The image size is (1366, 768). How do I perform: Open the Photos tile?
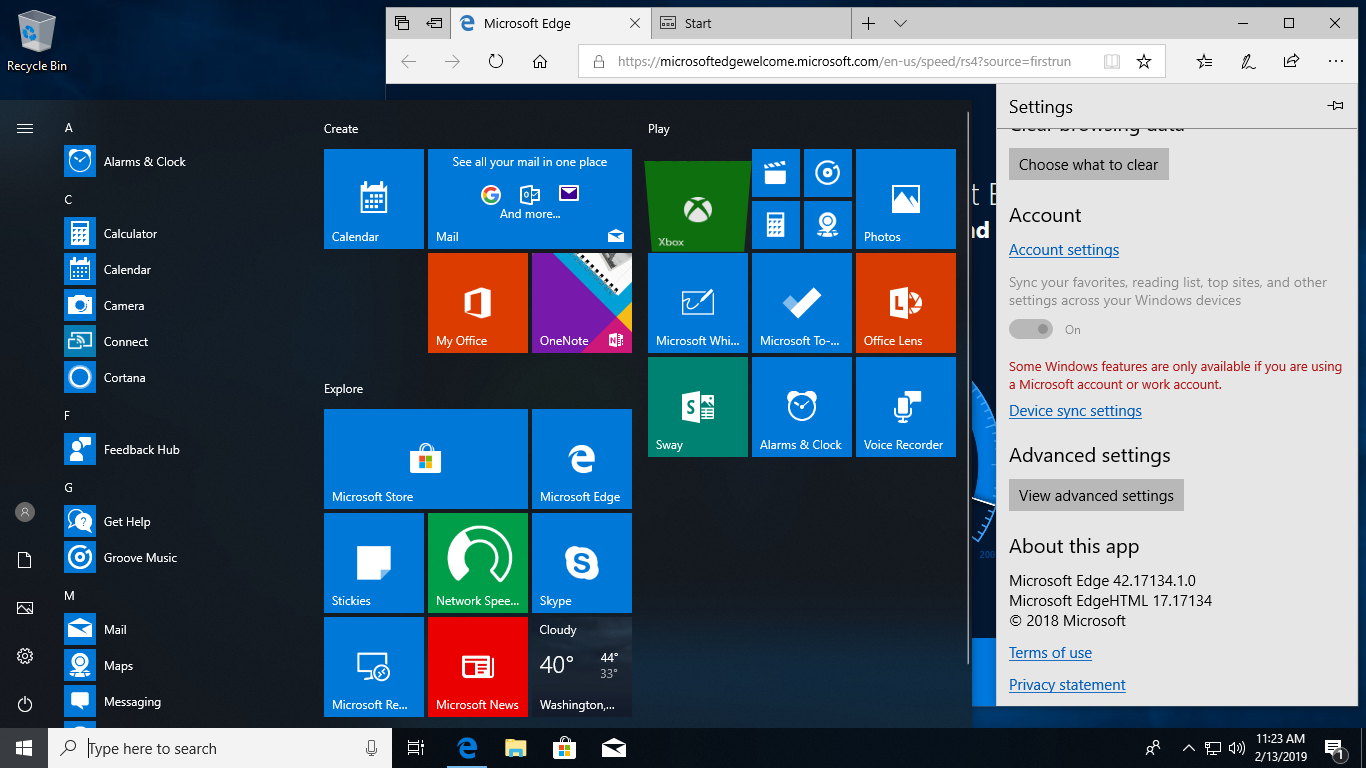click(x=906, y=199)
